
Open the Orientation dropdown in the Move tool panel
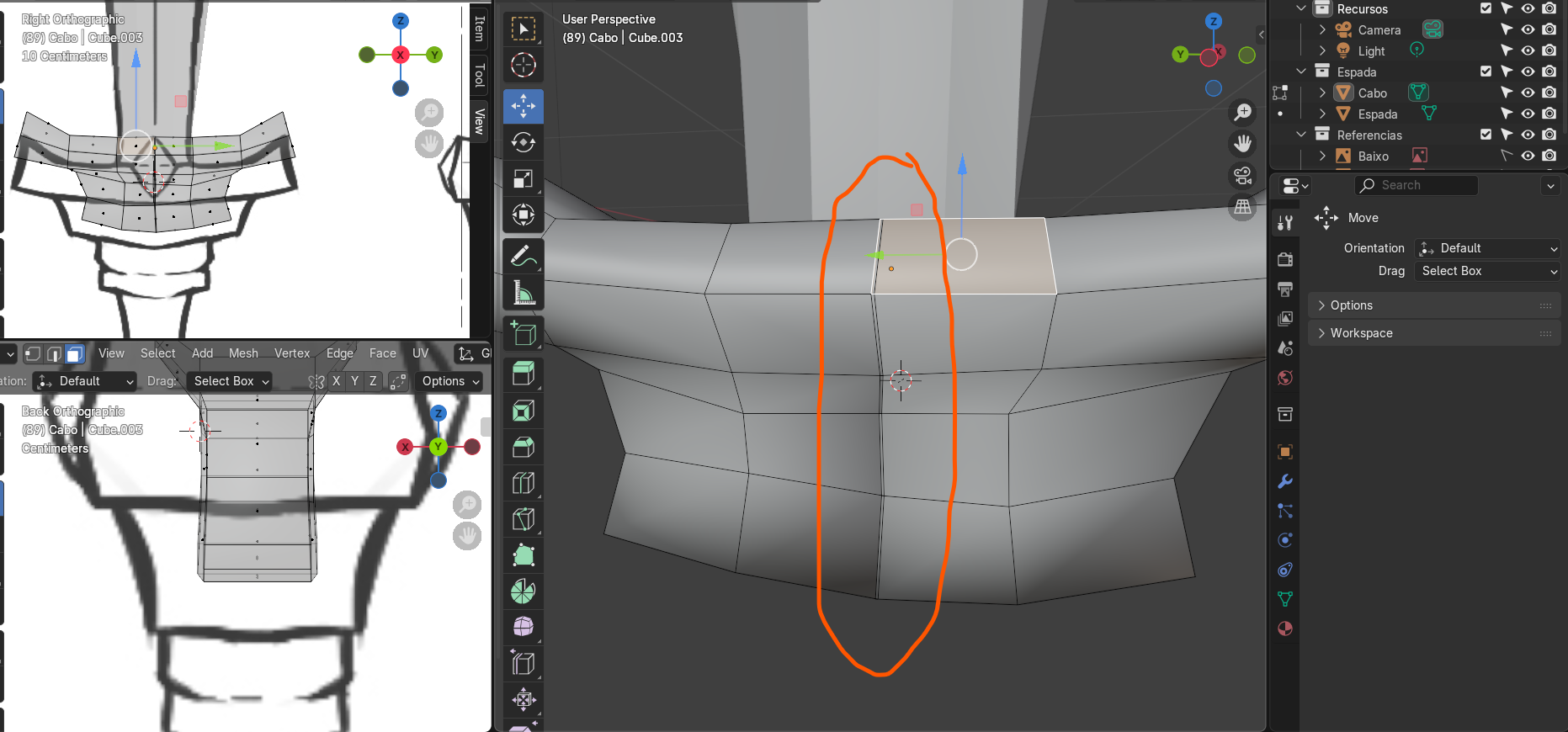[1487, 248]
